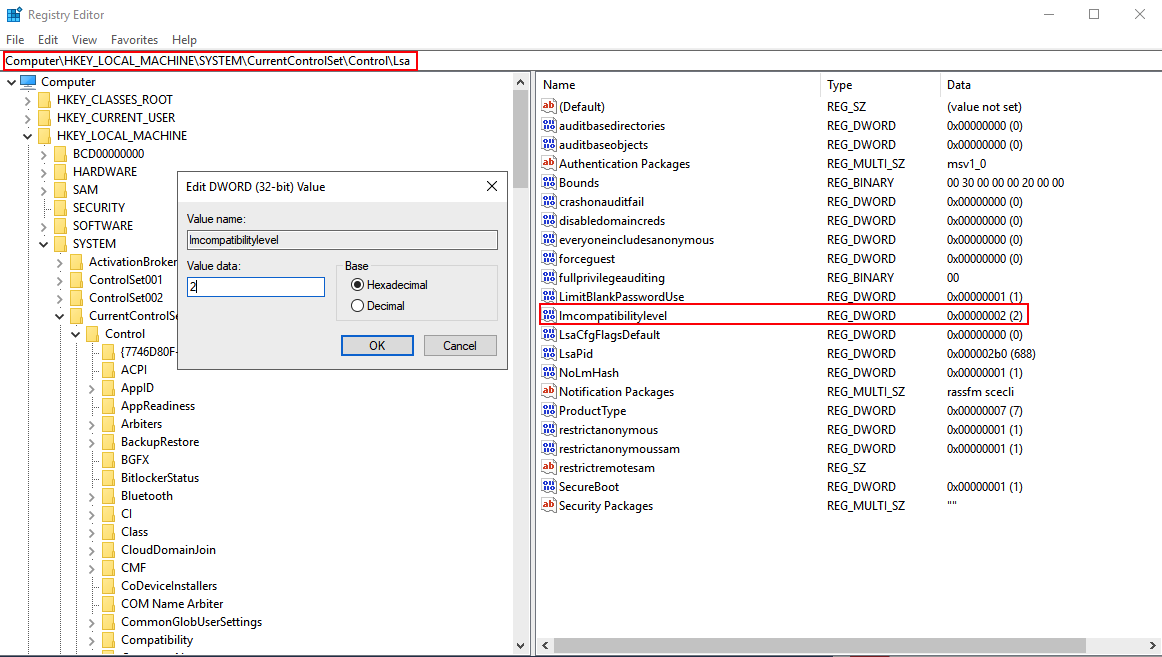Open the Help menu
This screenshot has height=657, width=1162.
click(185, 40)
